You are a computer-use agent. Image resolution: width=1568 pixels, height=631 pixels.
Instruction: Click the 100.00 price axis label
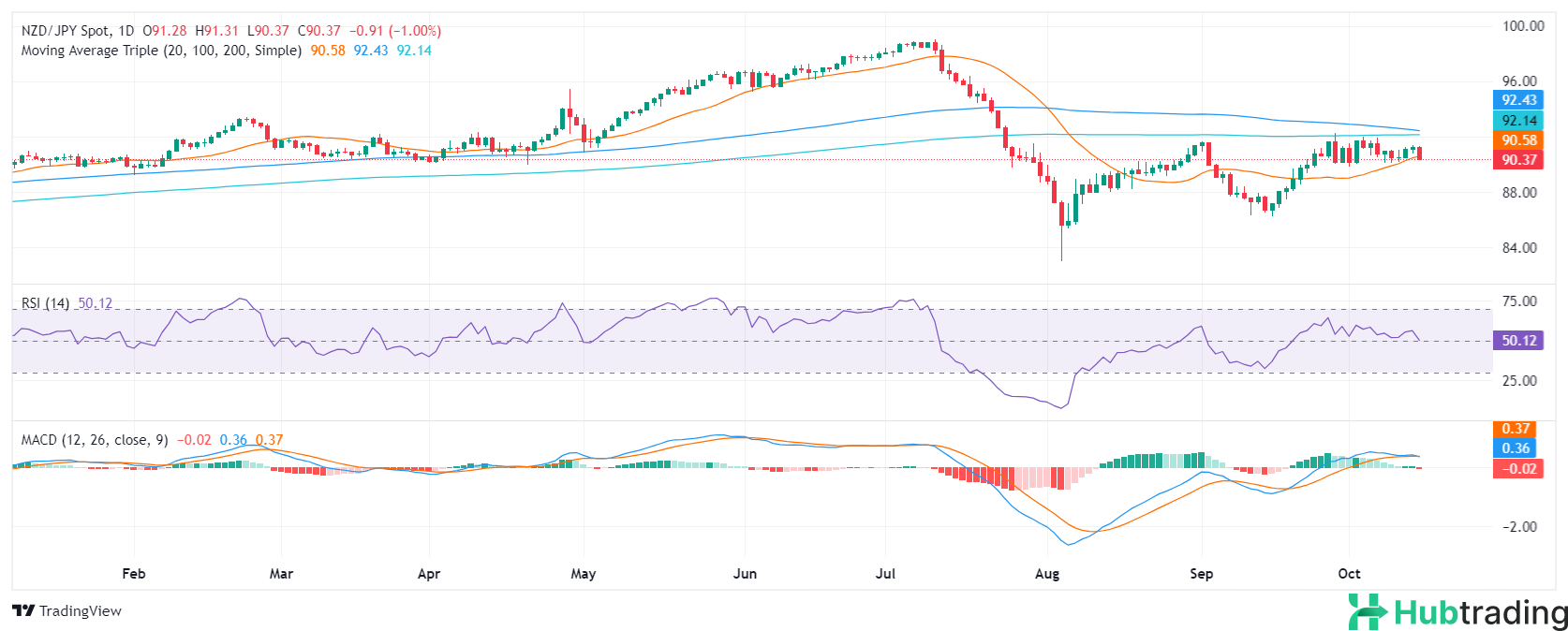coord(1523,26)
